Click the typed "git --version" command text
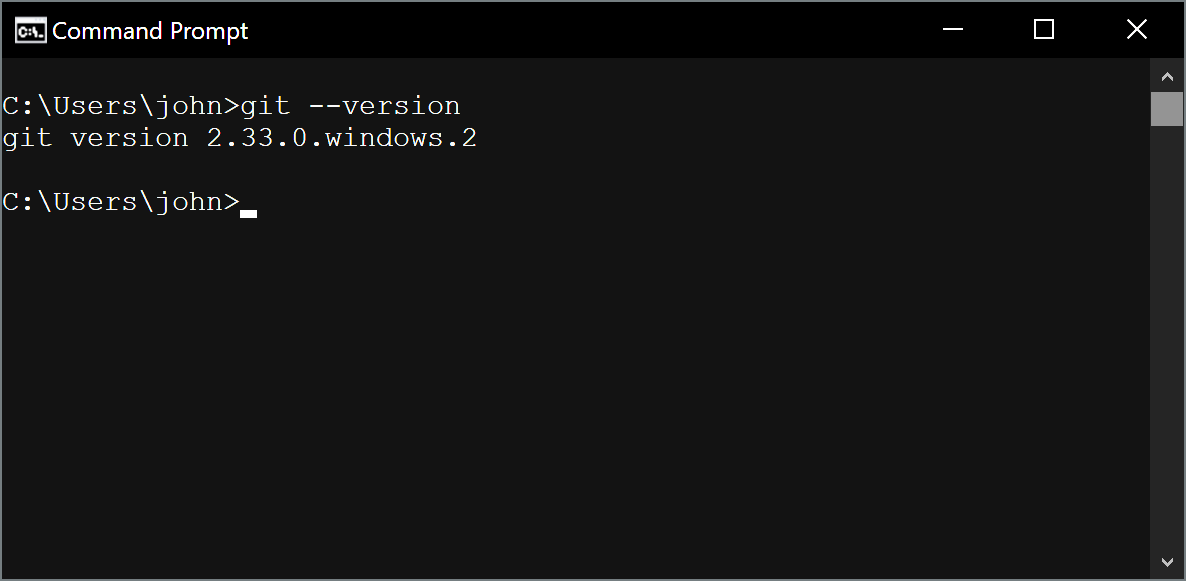The height and width of the screenshot is (581, 1186). [350, 106]
